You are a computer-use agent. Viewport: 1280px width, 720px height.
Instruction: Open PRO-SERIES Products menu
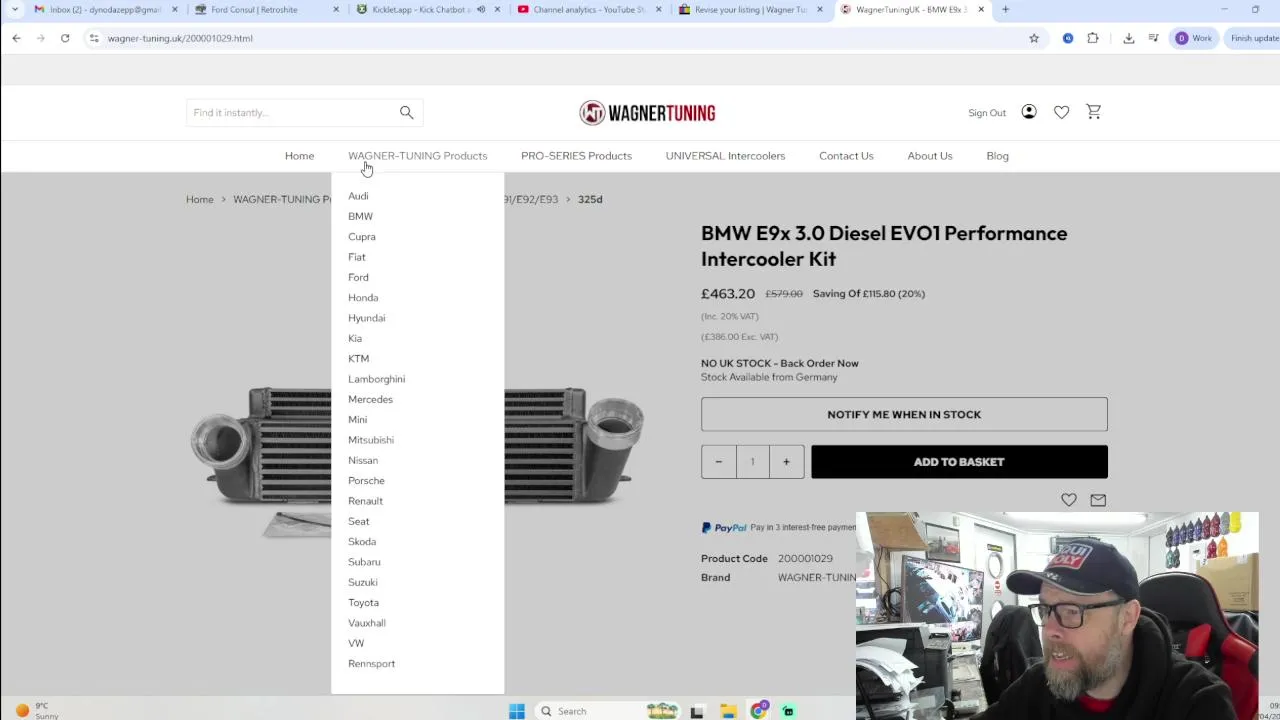coord(576,156)
